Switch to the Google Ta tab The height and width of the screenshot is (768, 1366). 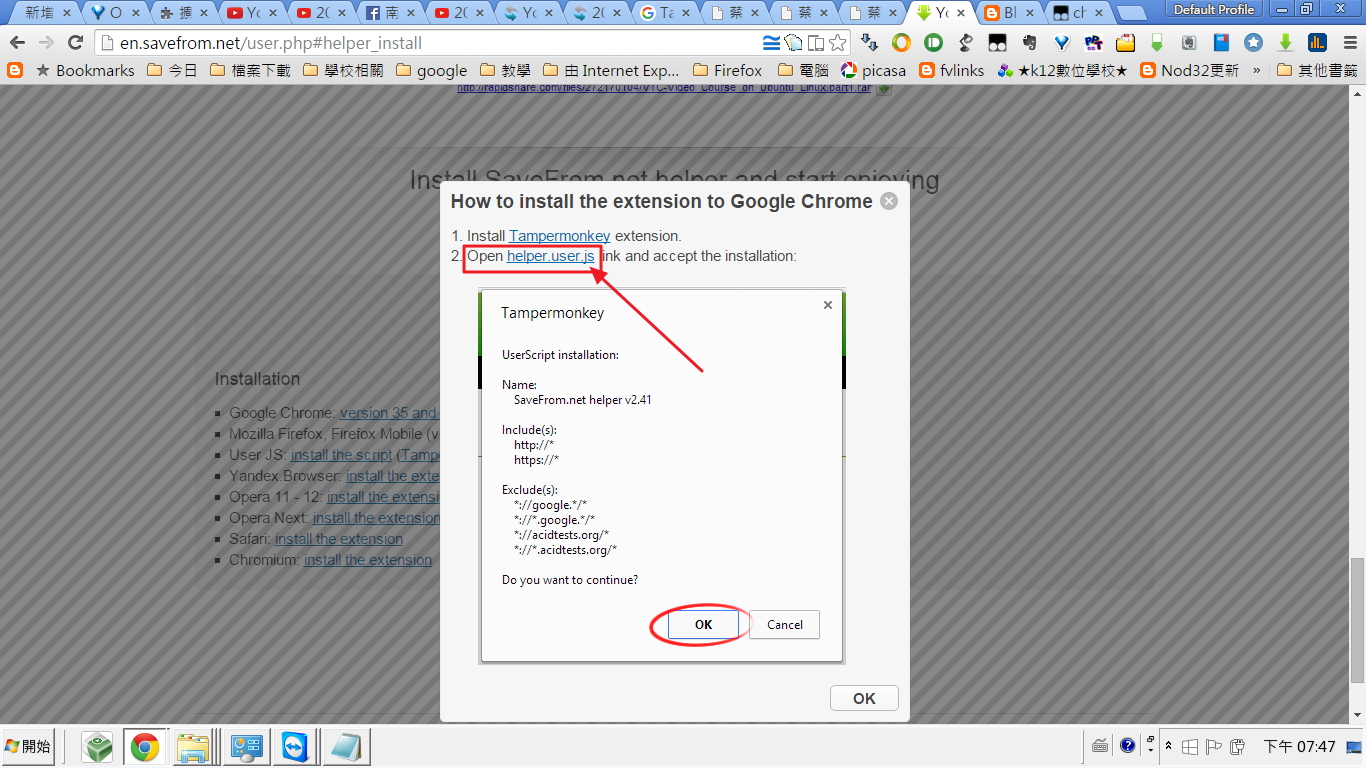click(665, 13)
